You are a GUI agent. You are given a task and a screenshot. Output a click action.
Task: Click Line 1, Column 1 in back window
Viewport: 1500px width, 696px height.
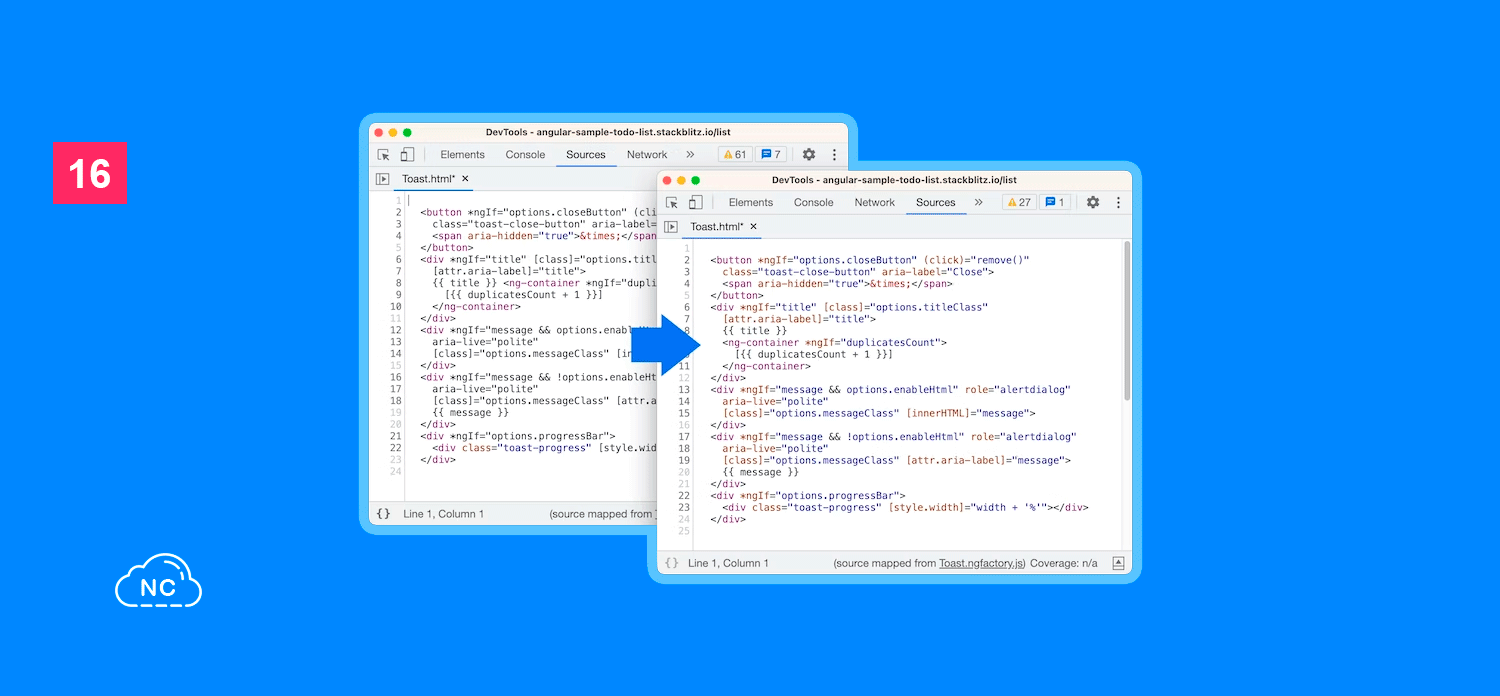pos(443,514)
